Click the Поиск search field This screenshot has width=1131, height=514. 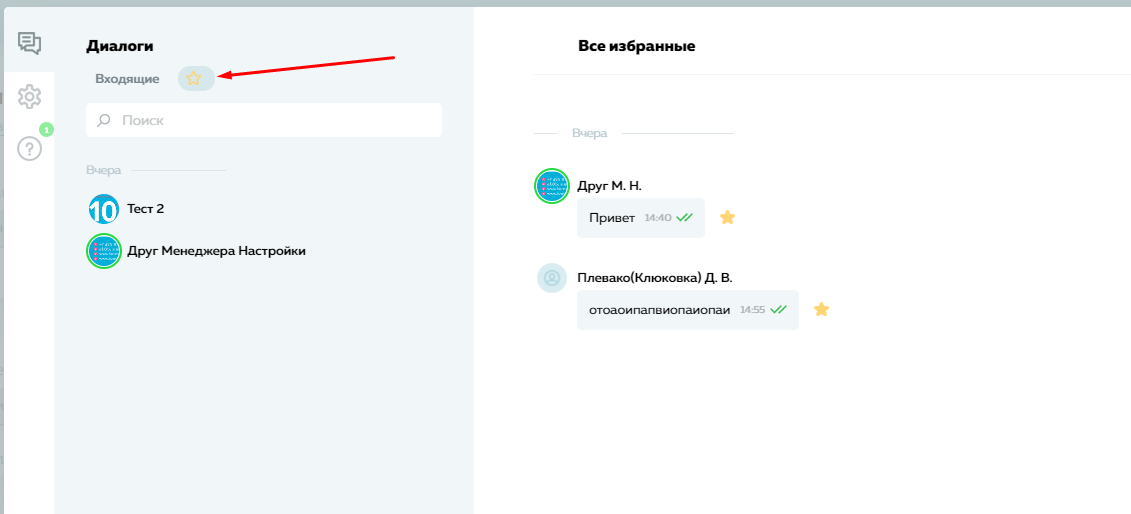[x=264, y=120]
